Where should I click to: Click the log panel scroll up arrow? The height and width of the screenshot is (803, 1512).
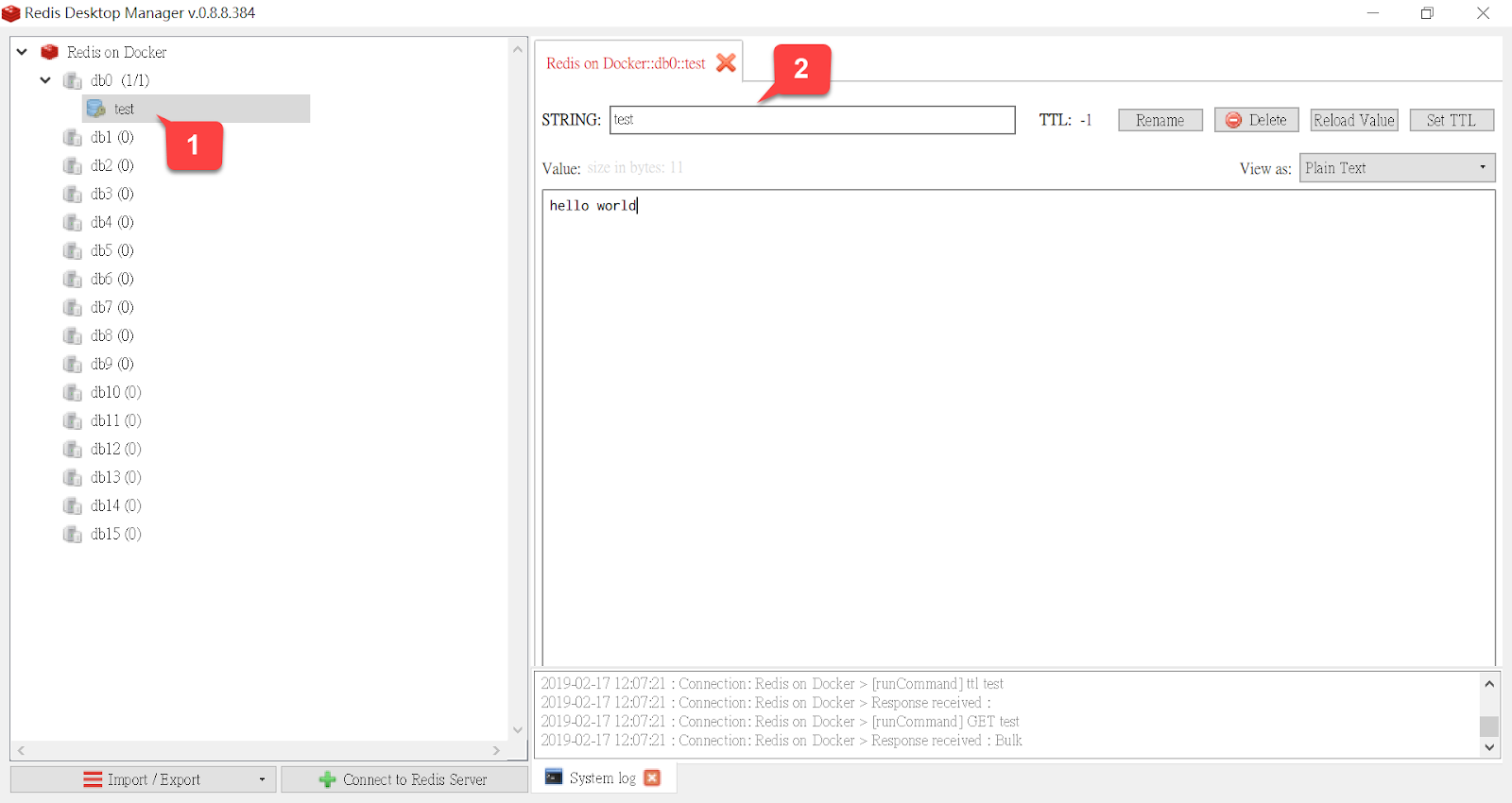1489,684
